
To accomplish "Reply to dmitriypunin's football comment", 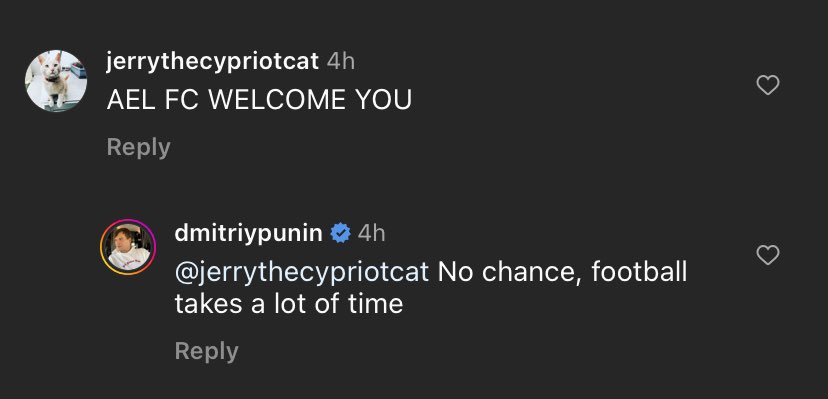I will [206, 352].
